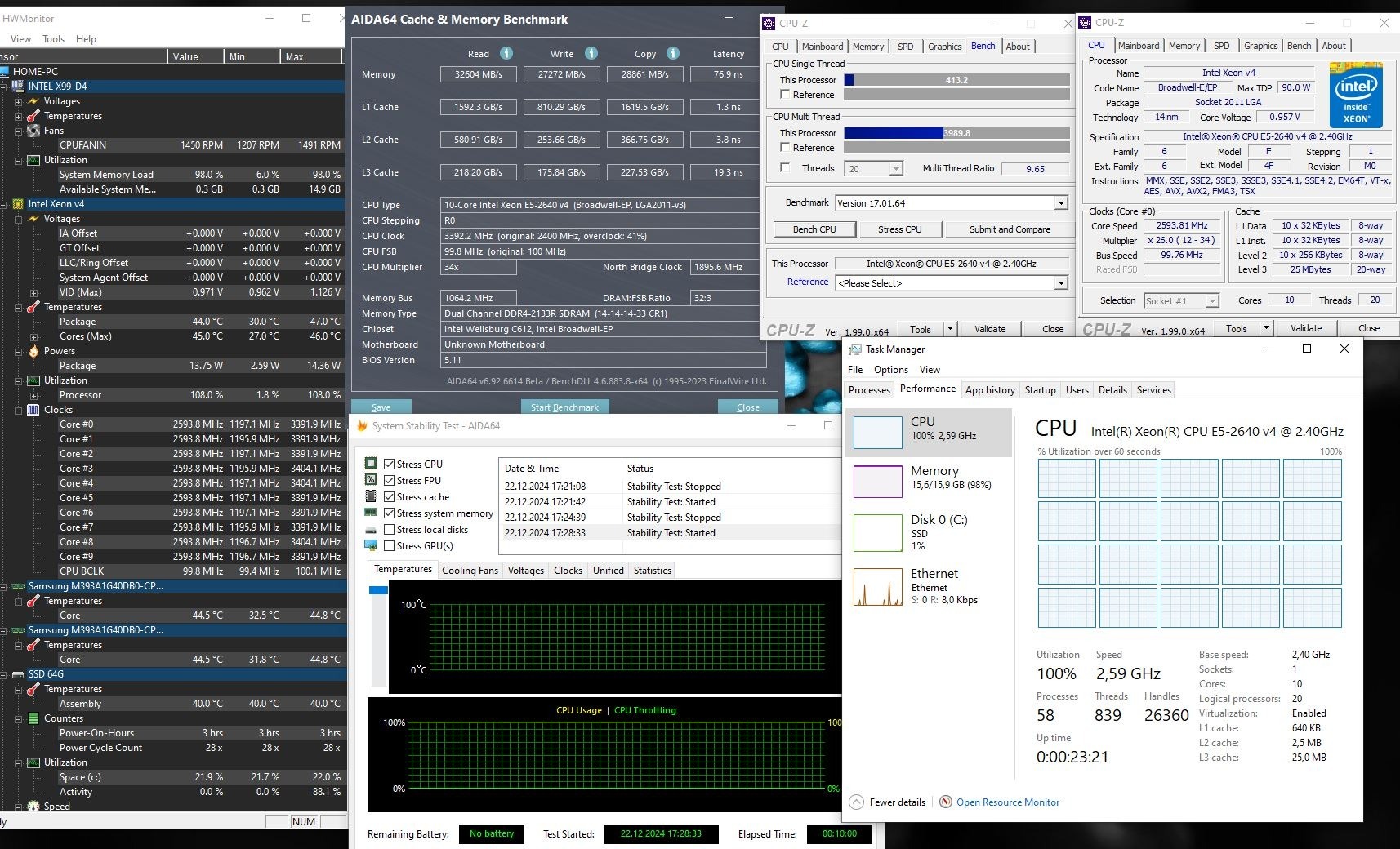The image size is (1400, 849).
Task: Switch to the Cooling Fans tab in AIDA64
Action: 470,571
